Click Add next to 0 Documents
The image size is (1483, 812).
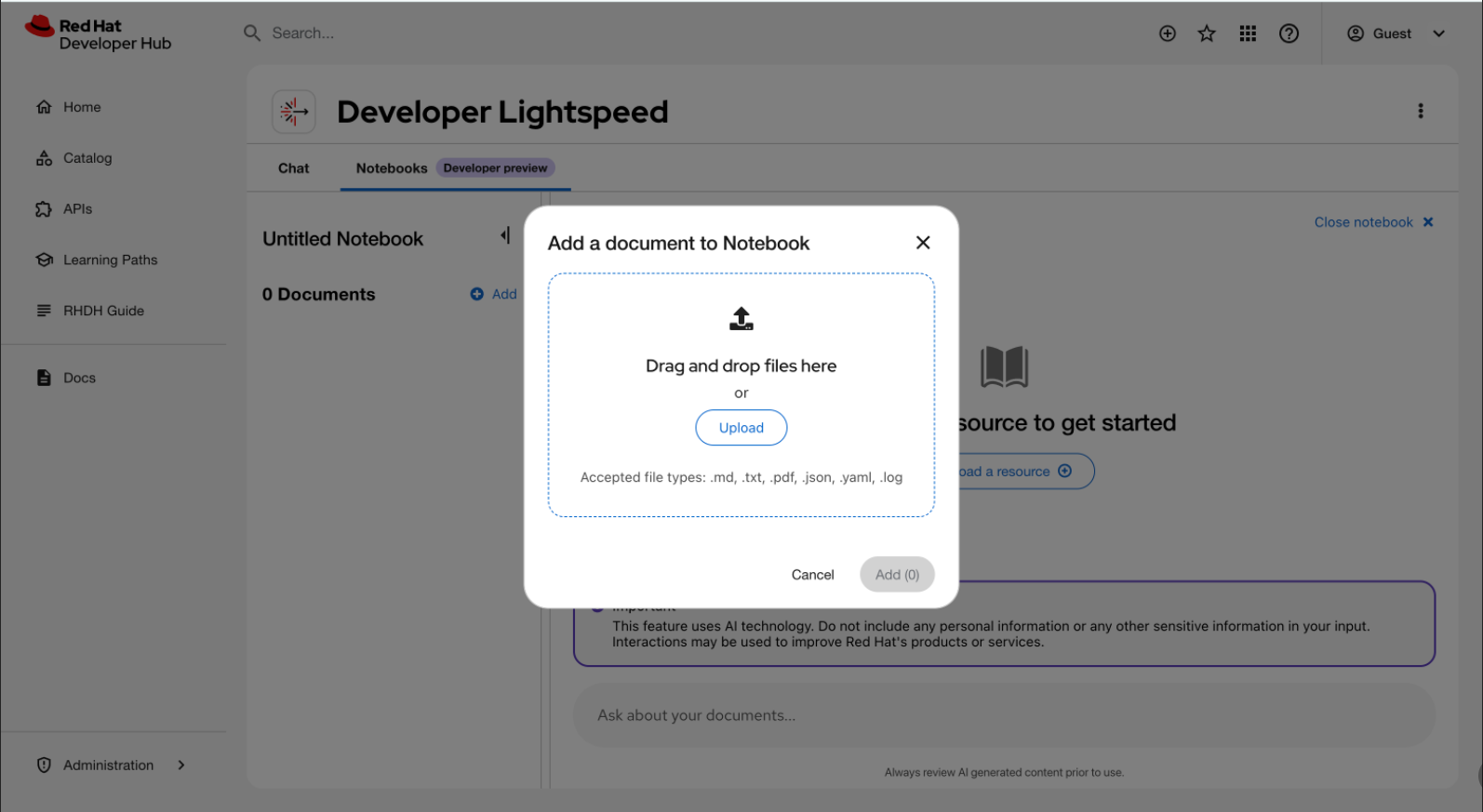click(x=493, y=294)
